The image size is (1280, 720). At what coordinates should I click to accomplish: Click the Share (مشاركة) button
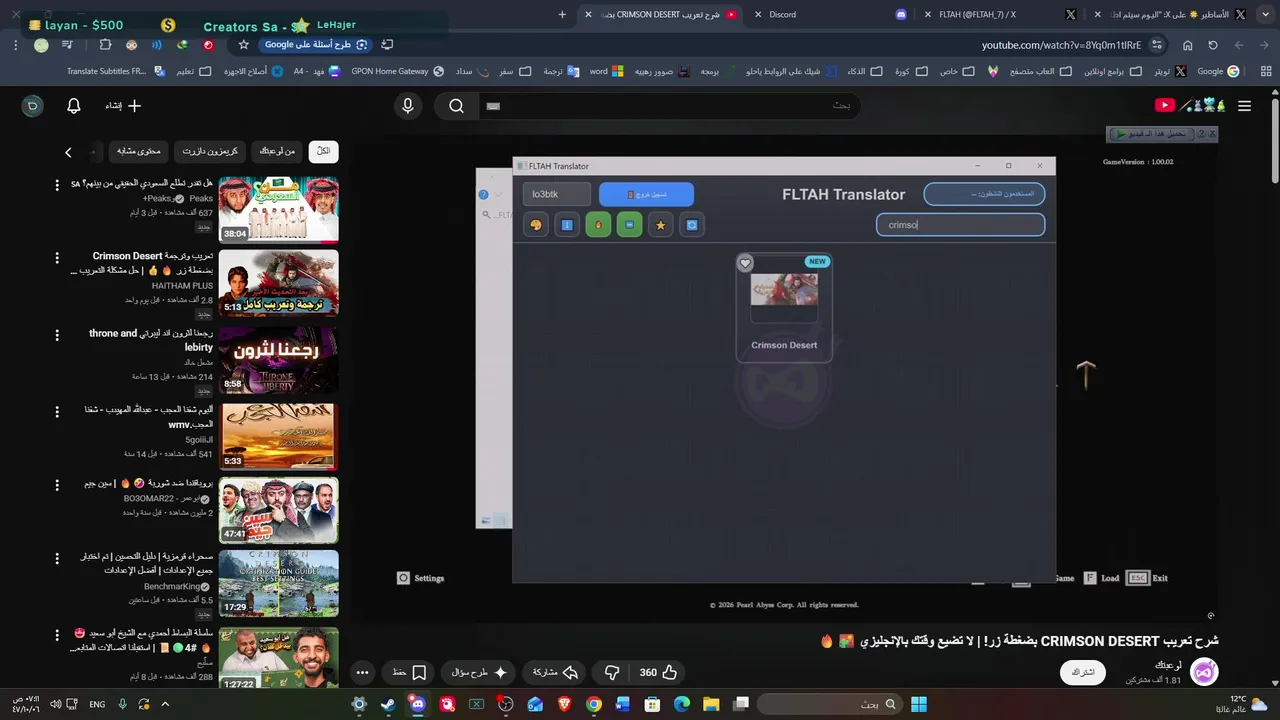[x=555, y=672]
